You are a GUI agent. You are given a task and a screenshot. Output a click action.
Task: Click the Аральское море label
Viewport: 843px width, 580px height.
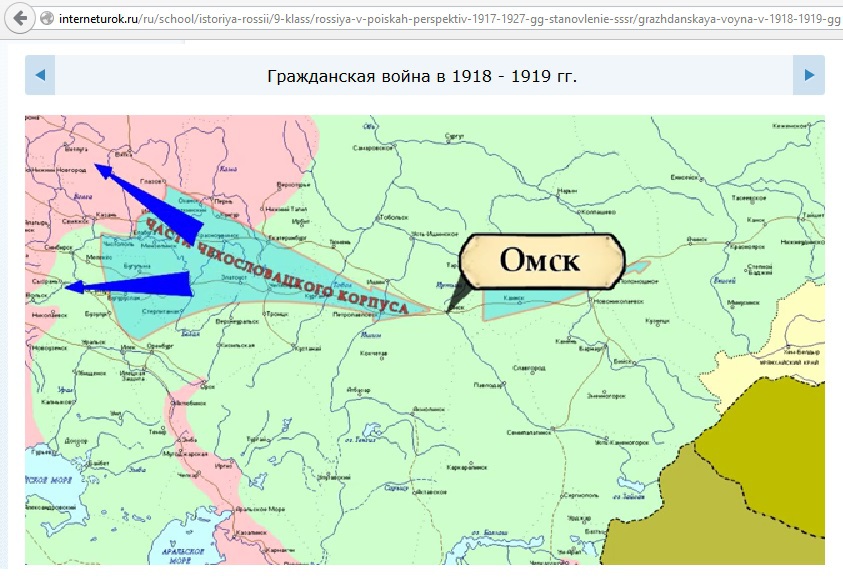coord(181,554)
